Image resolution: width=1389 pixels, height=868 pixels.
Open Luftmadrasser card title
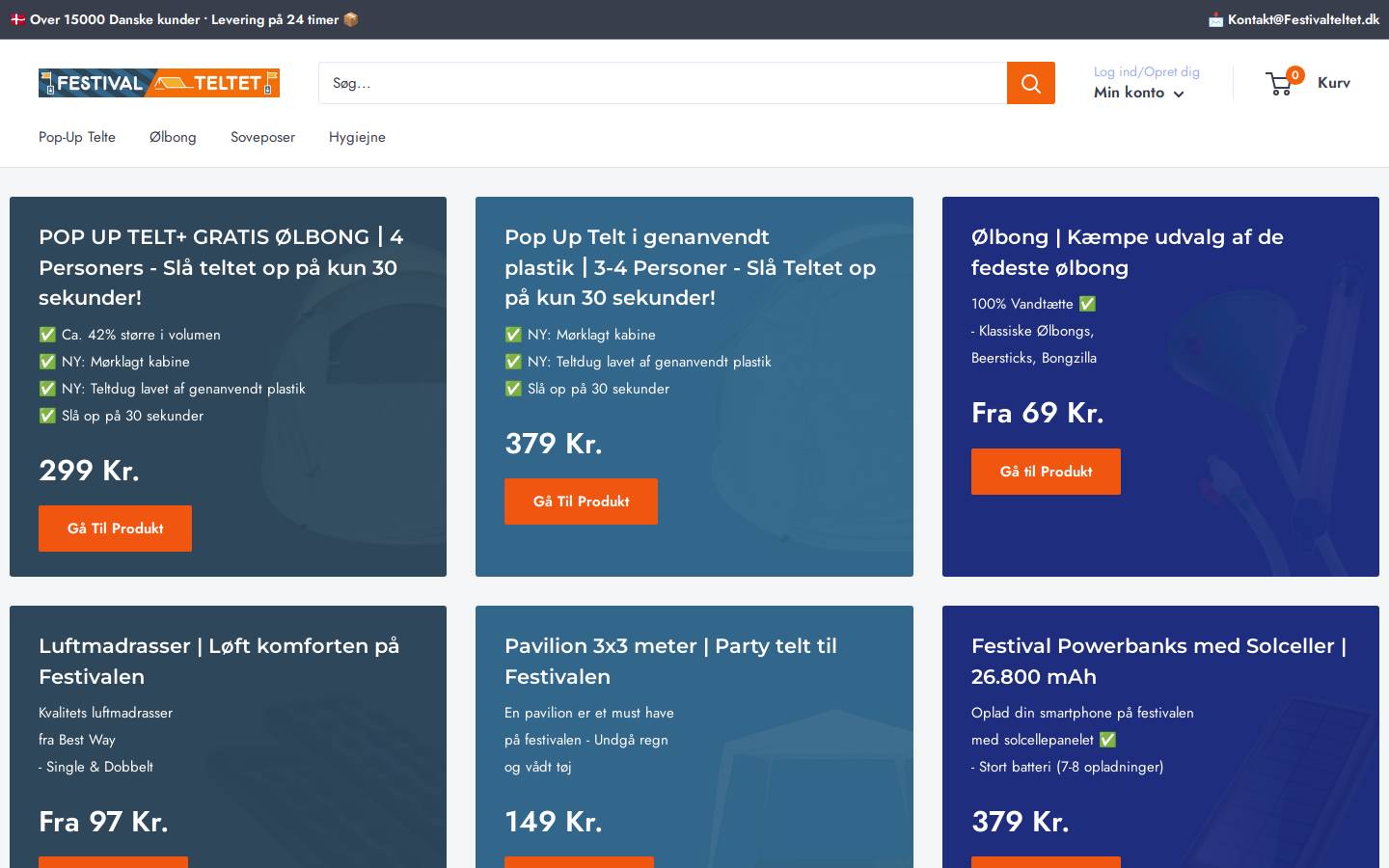click(x=219, y=661)
